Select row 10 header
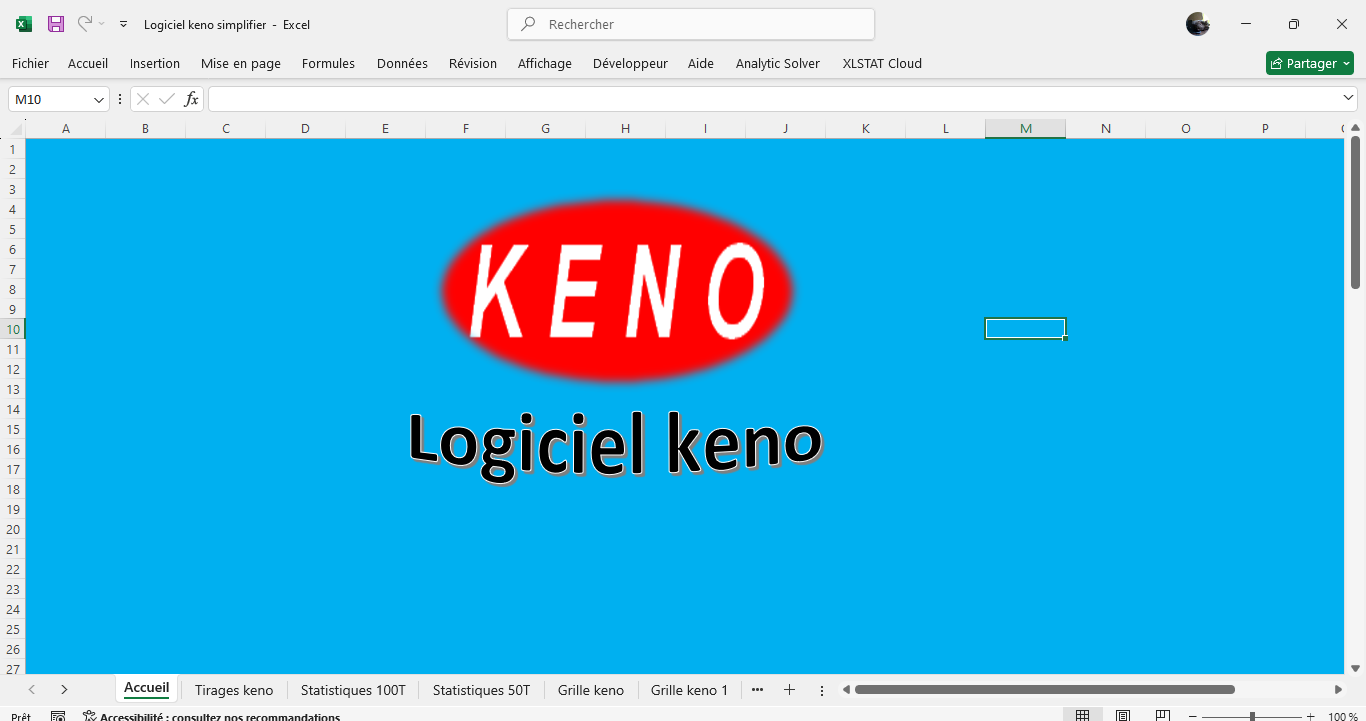Image resolution: width=1366 pixels, height=721 pixels. [x=13, y=329]
